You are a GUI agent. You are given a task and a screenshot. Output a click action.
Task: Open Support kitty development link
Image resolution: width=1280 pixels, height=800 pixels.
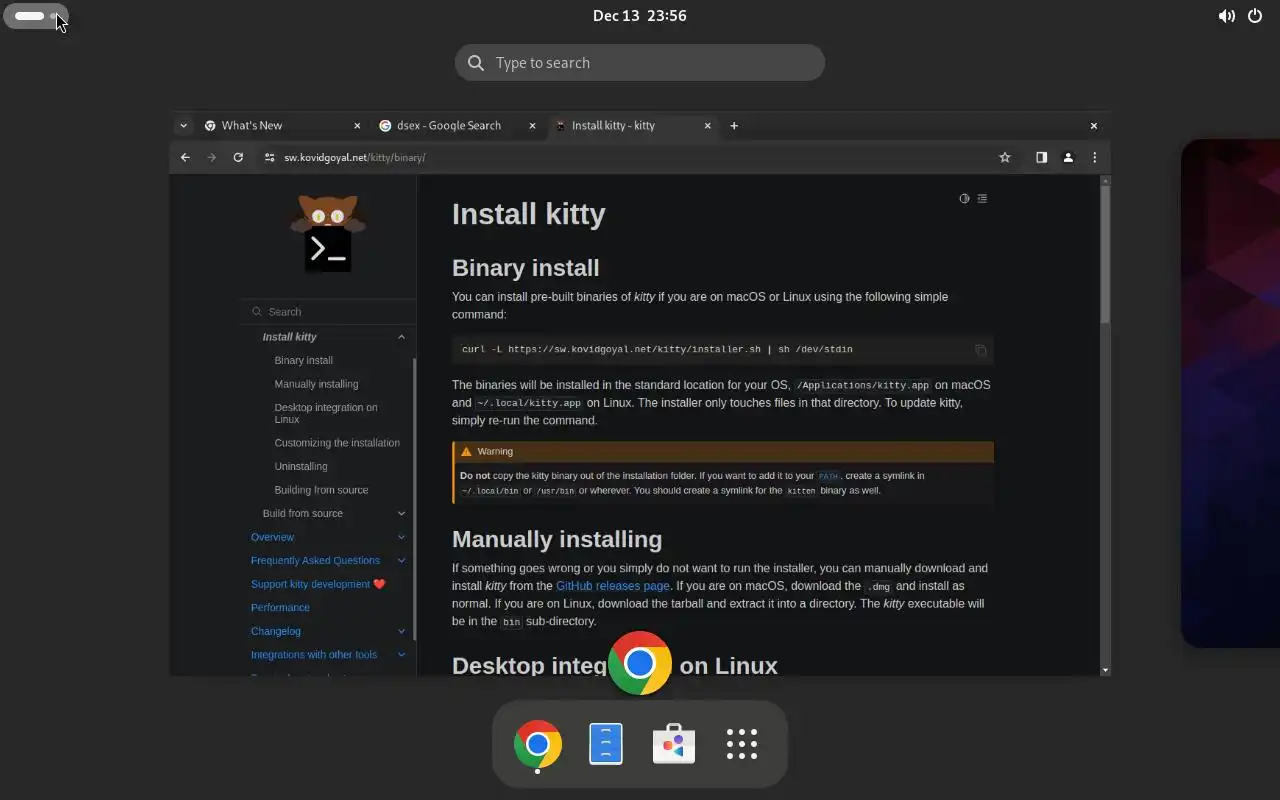coord(318,584)
